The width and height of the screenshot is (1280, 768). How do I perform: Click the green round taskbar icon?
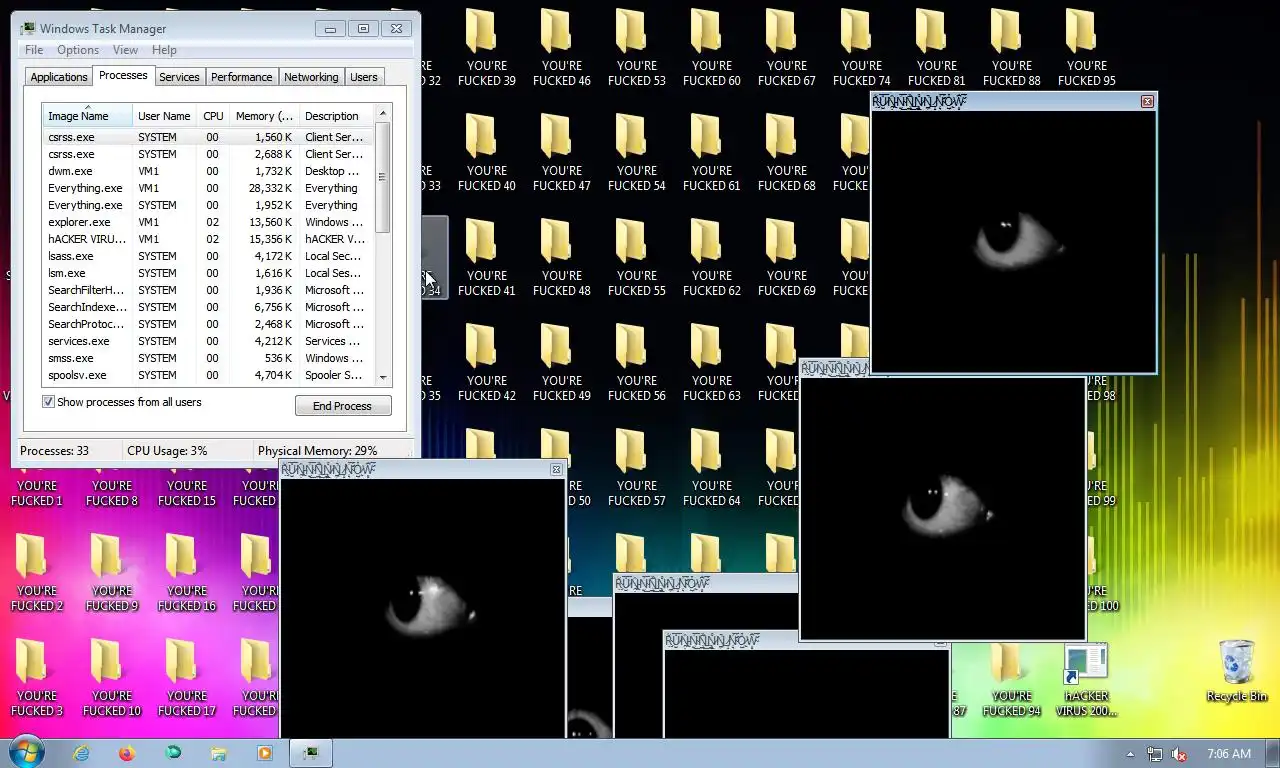click(x=173, y=753)
